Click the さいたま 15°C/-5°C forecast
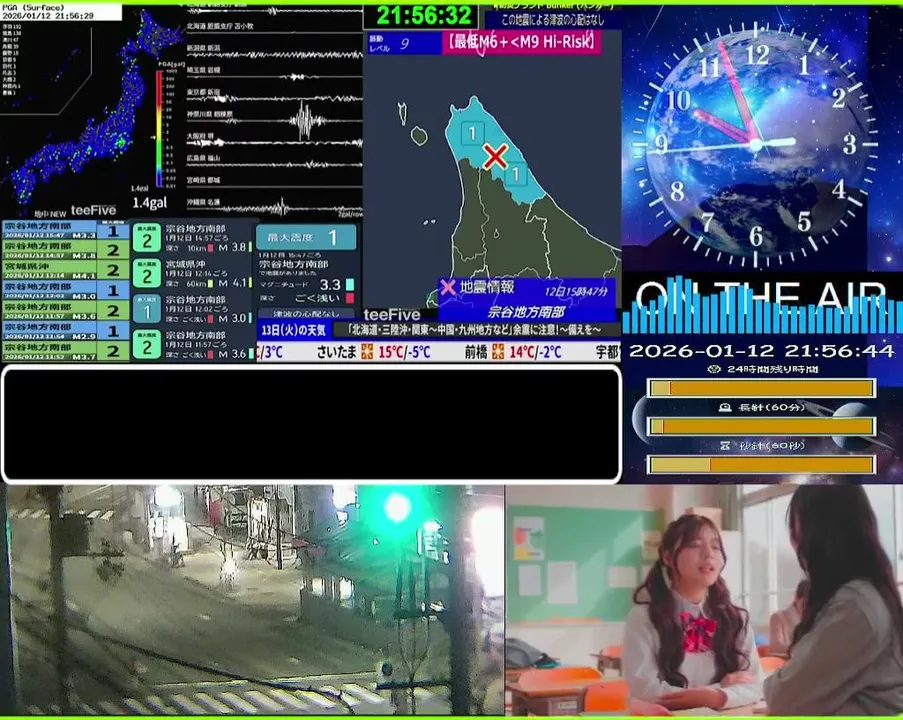This screenshot has width=903, height=720. 373,351
